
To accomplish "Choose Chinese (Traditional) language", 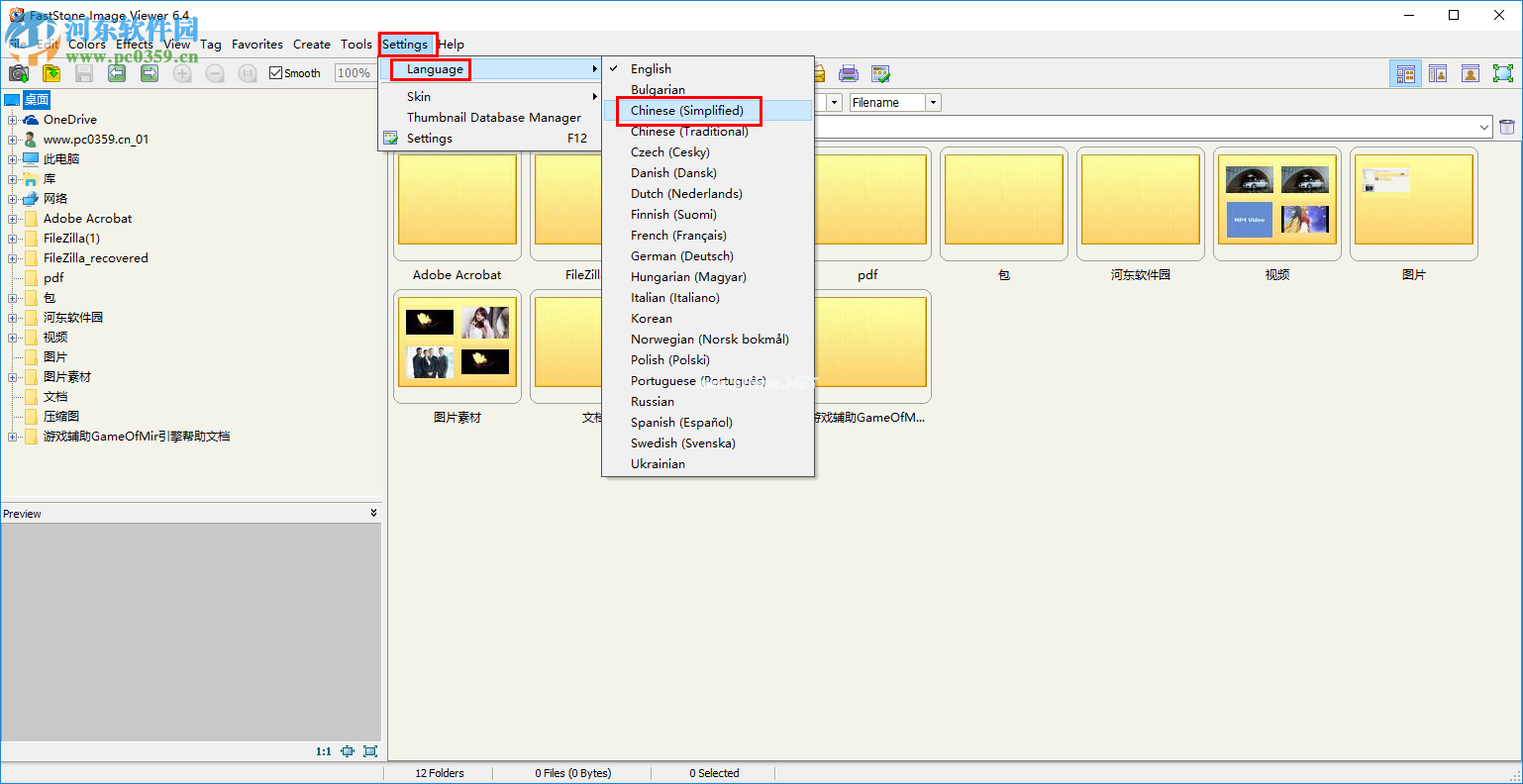I will [708, 131].
